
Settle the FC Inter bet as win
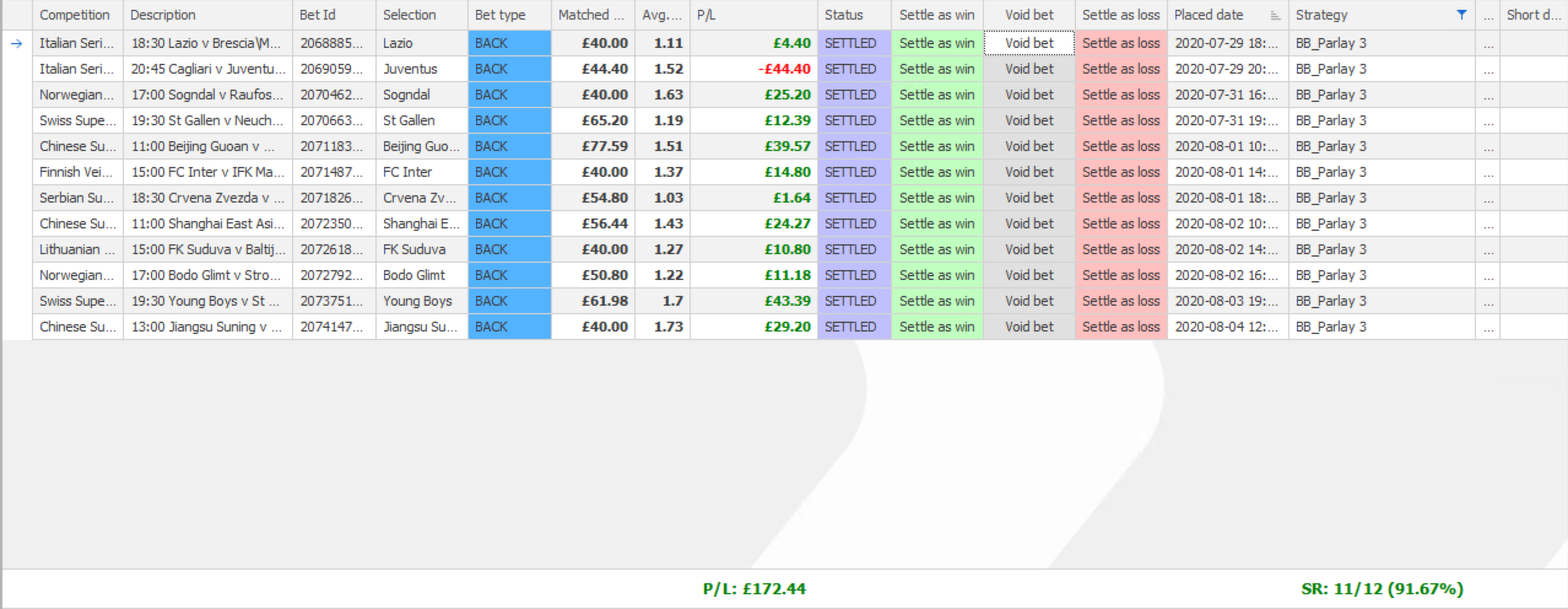937,172
